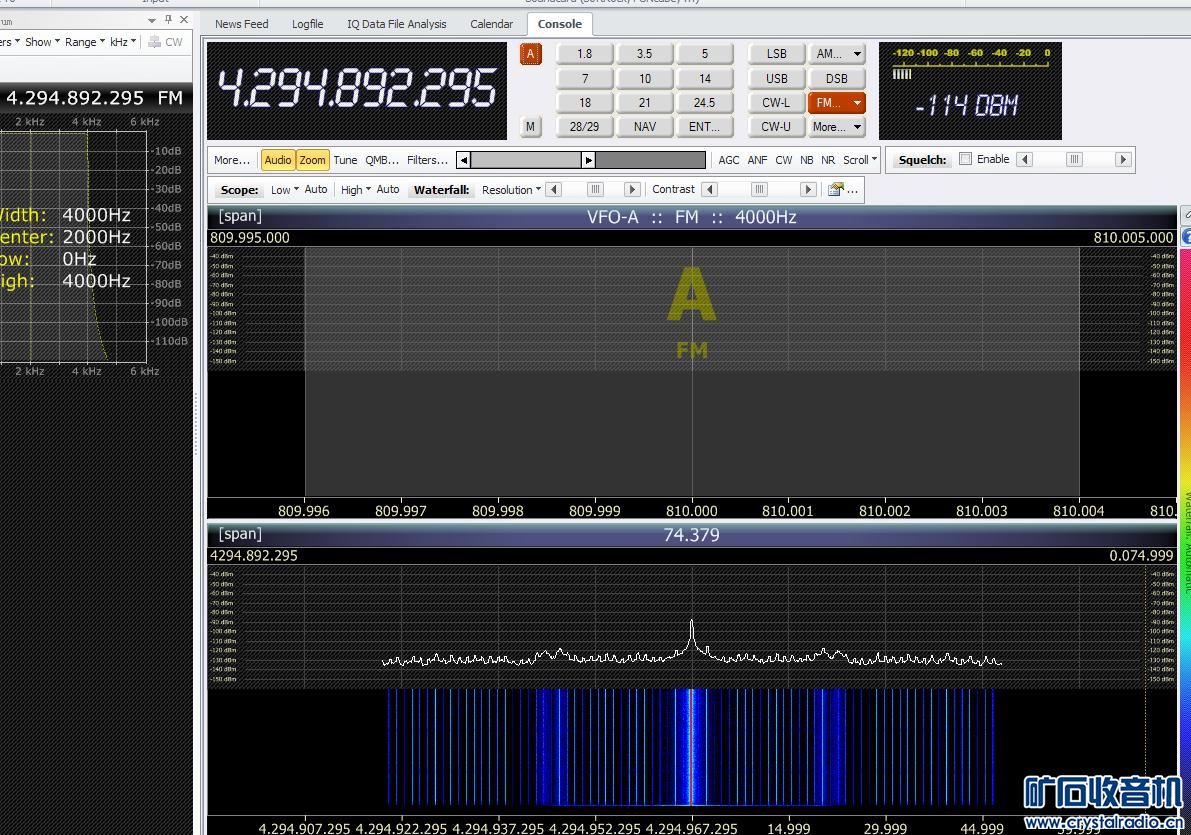1191x835 pixels.
Task: Click the NAV button
Action: (644, 127)
